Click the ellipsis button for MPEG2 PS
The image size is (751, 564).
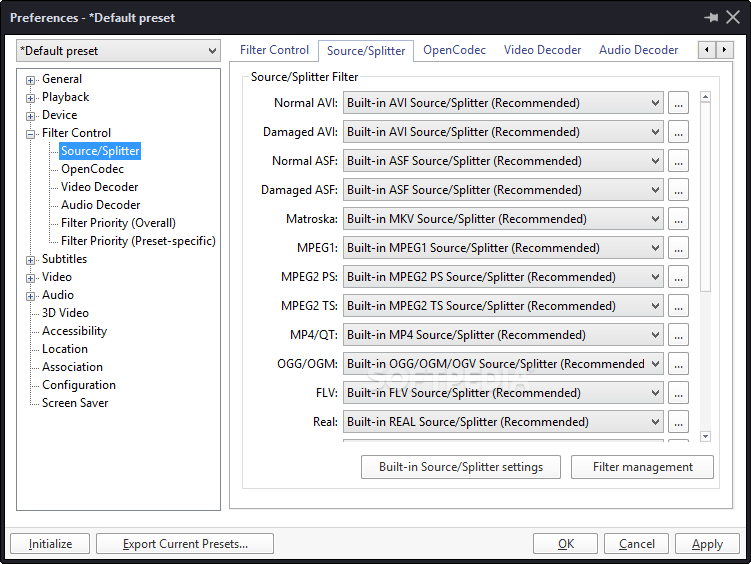(x=678, y=277)
